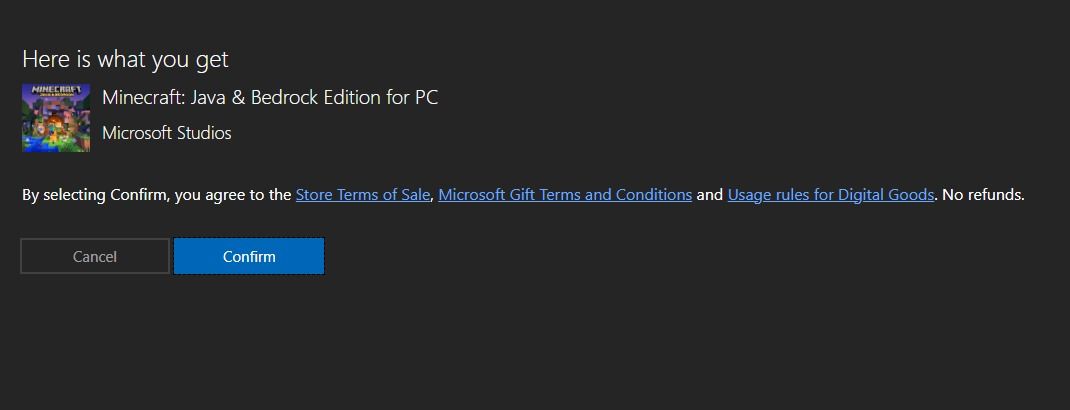Click the Cancel button
Screen dimensions: 1070x410
pos(95,257)
